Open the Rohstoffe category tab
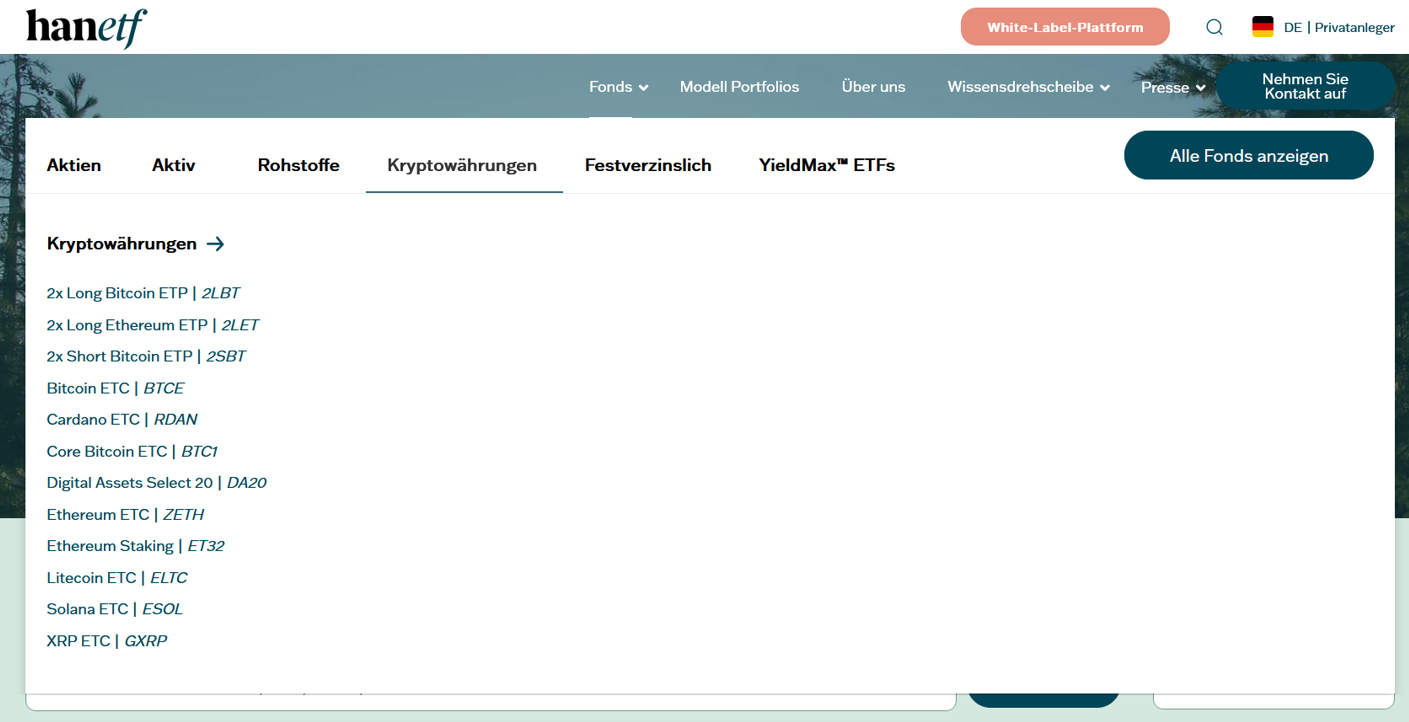 298,165
